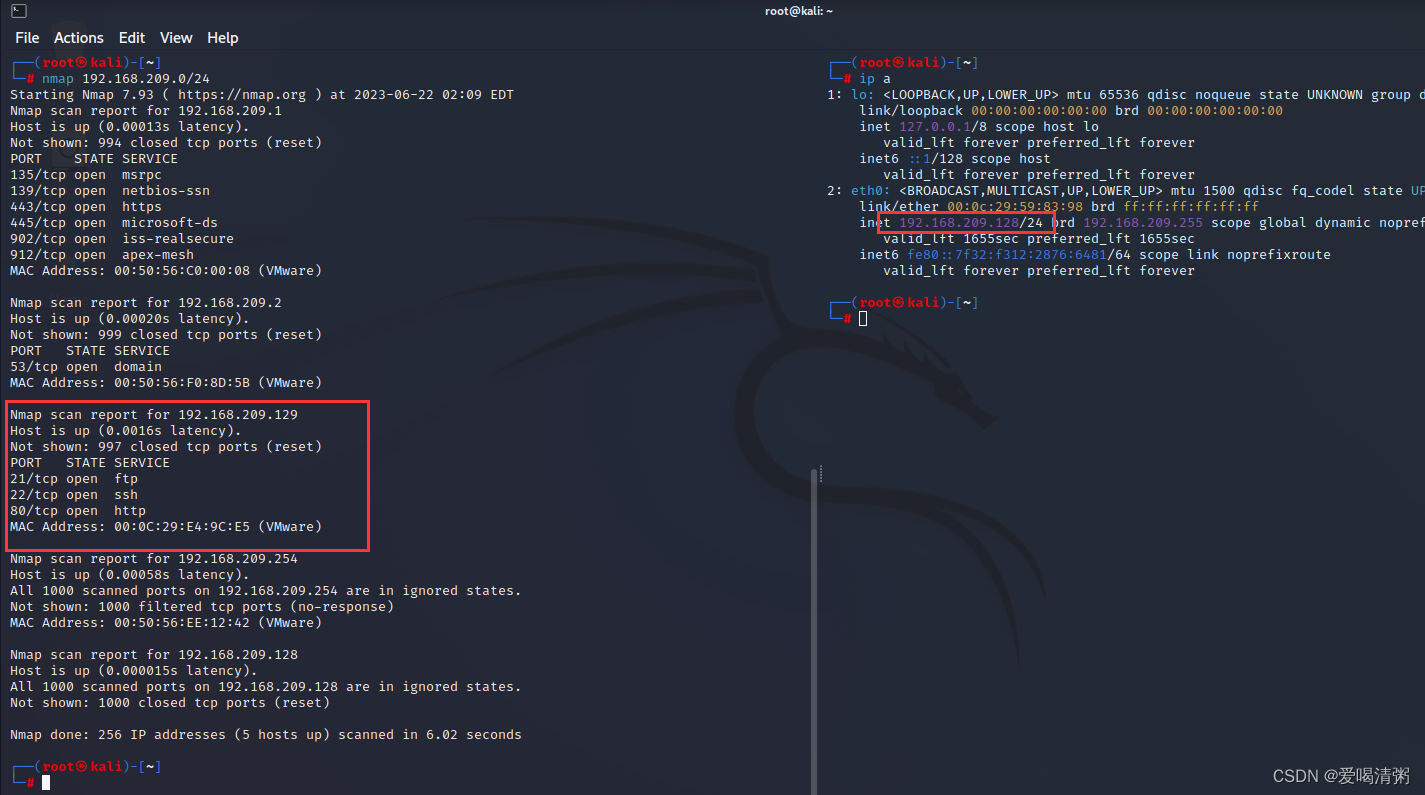Click the '53/tcp open domain' row
Image resolution: width=1425 pixels, height=795 pixels.
86,366
